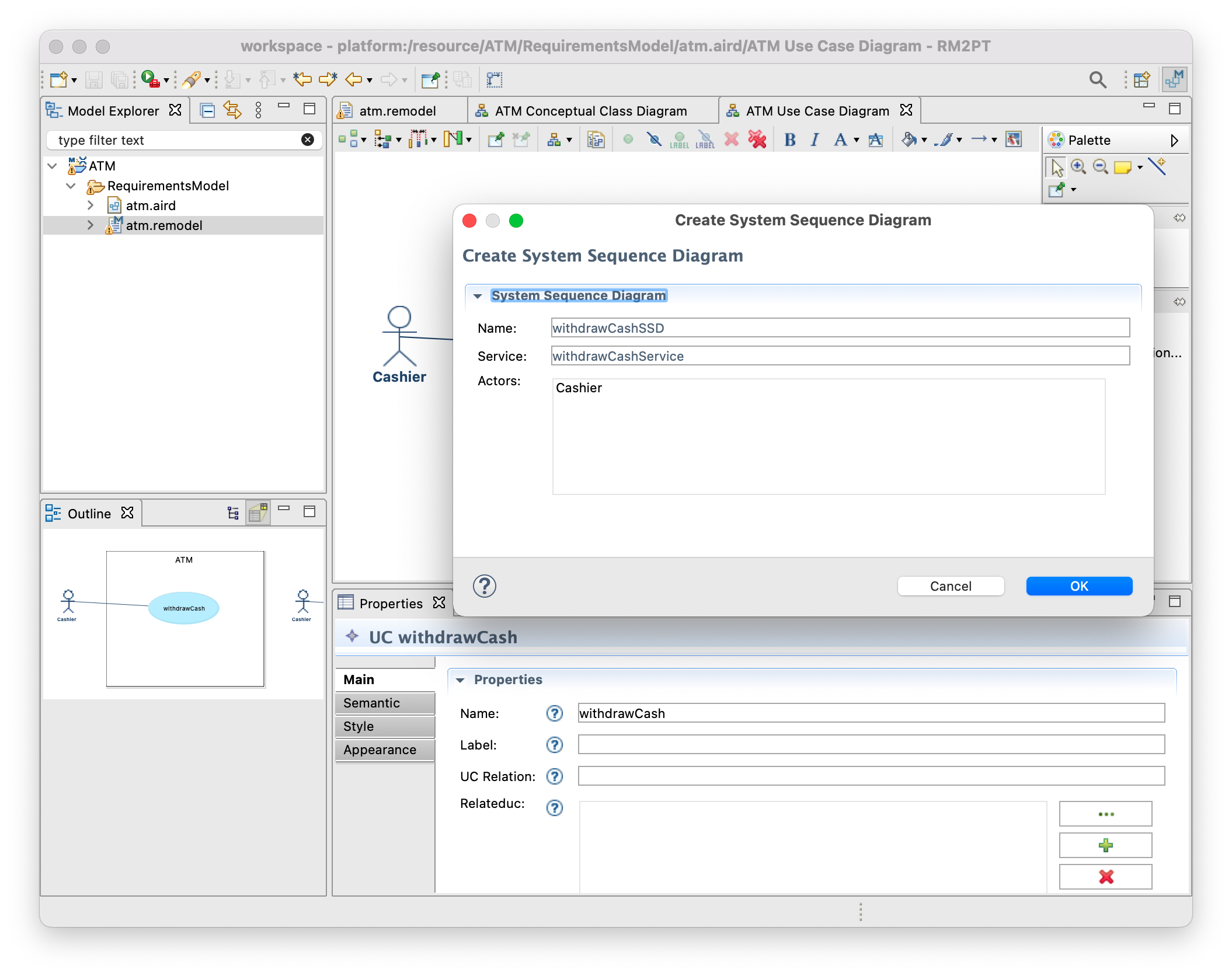
Task: Switch to the ATM Conceptual Class Diagram tab
Action: (590, 109)
